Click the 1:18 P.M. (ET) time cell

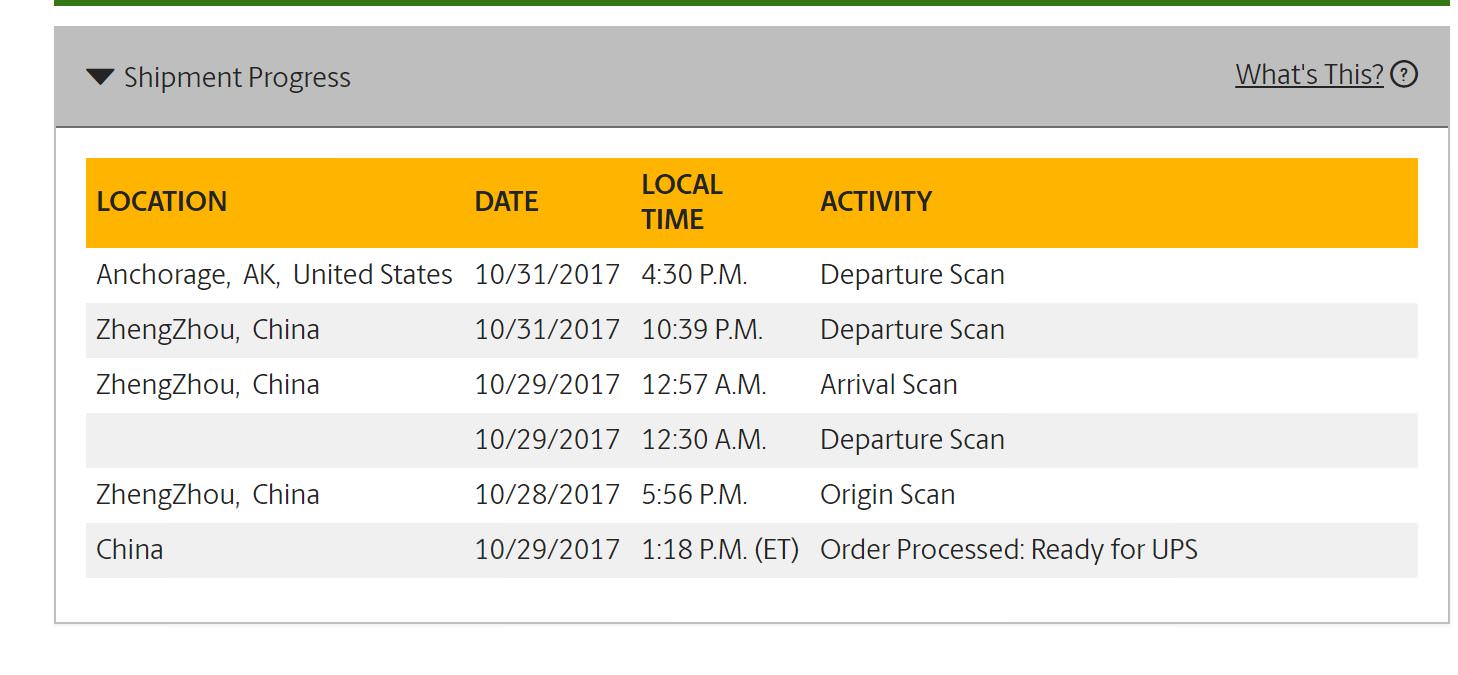[720, 550]
